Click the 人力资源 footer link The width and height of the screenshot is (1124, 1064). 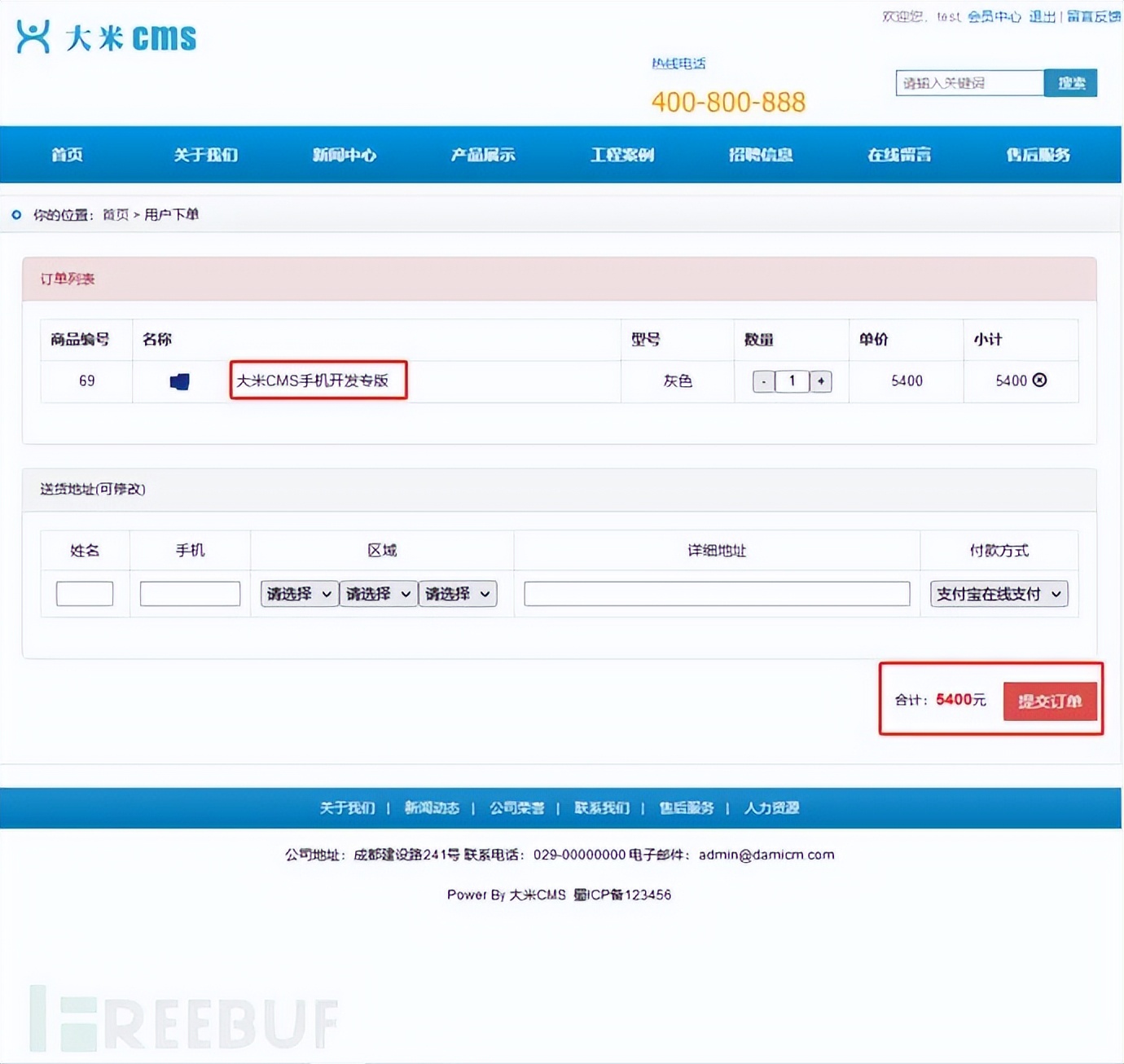point(771,807)
